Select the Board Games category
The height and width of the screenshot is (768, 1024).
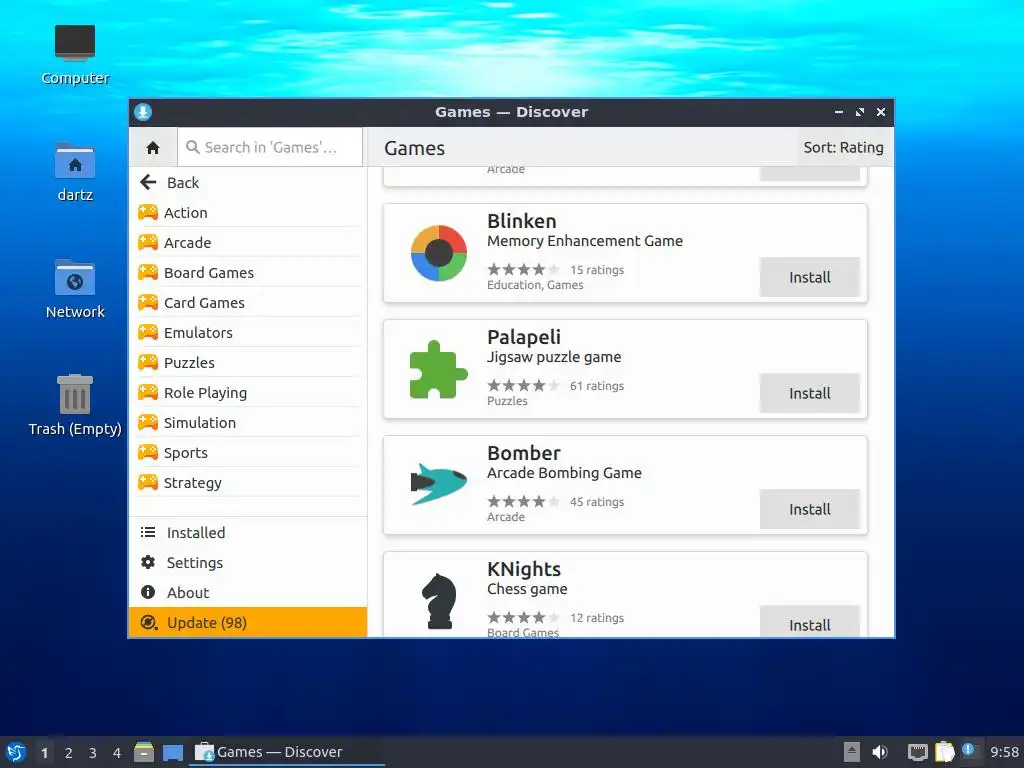pyautogui.click(x=248, y=273)
